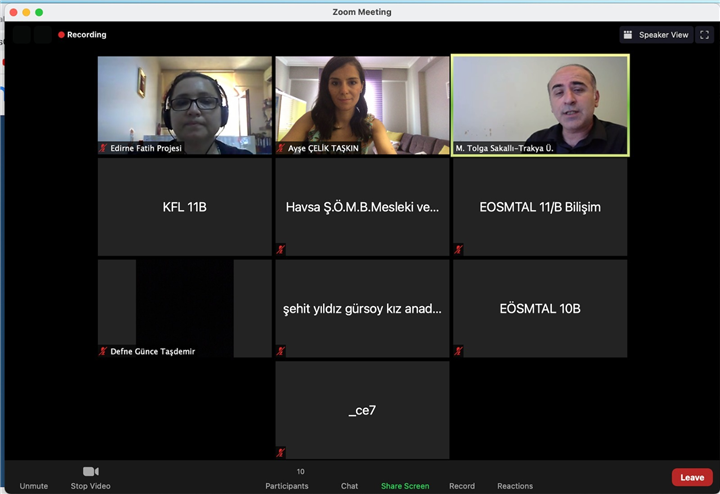
Task: Minimize the Zoom window with yellow button
Action: coord(26,12)
